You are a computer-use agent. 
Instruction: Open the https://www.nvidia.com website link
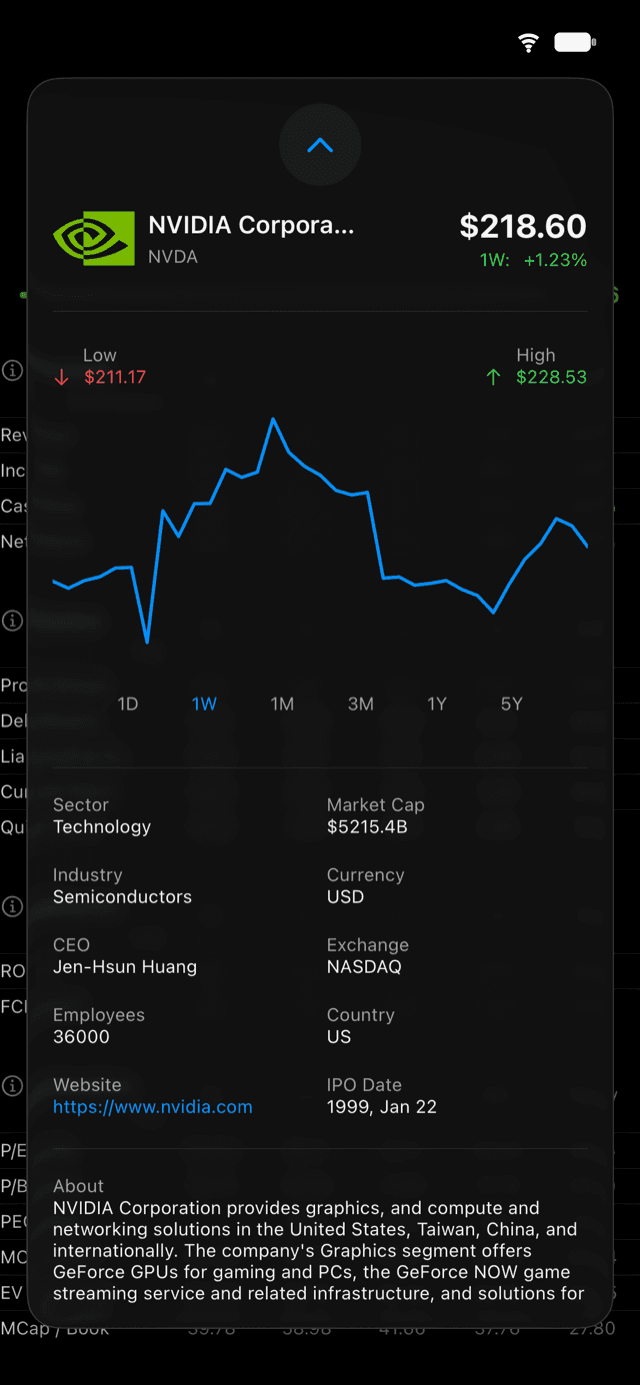(x=153, y=1107)
